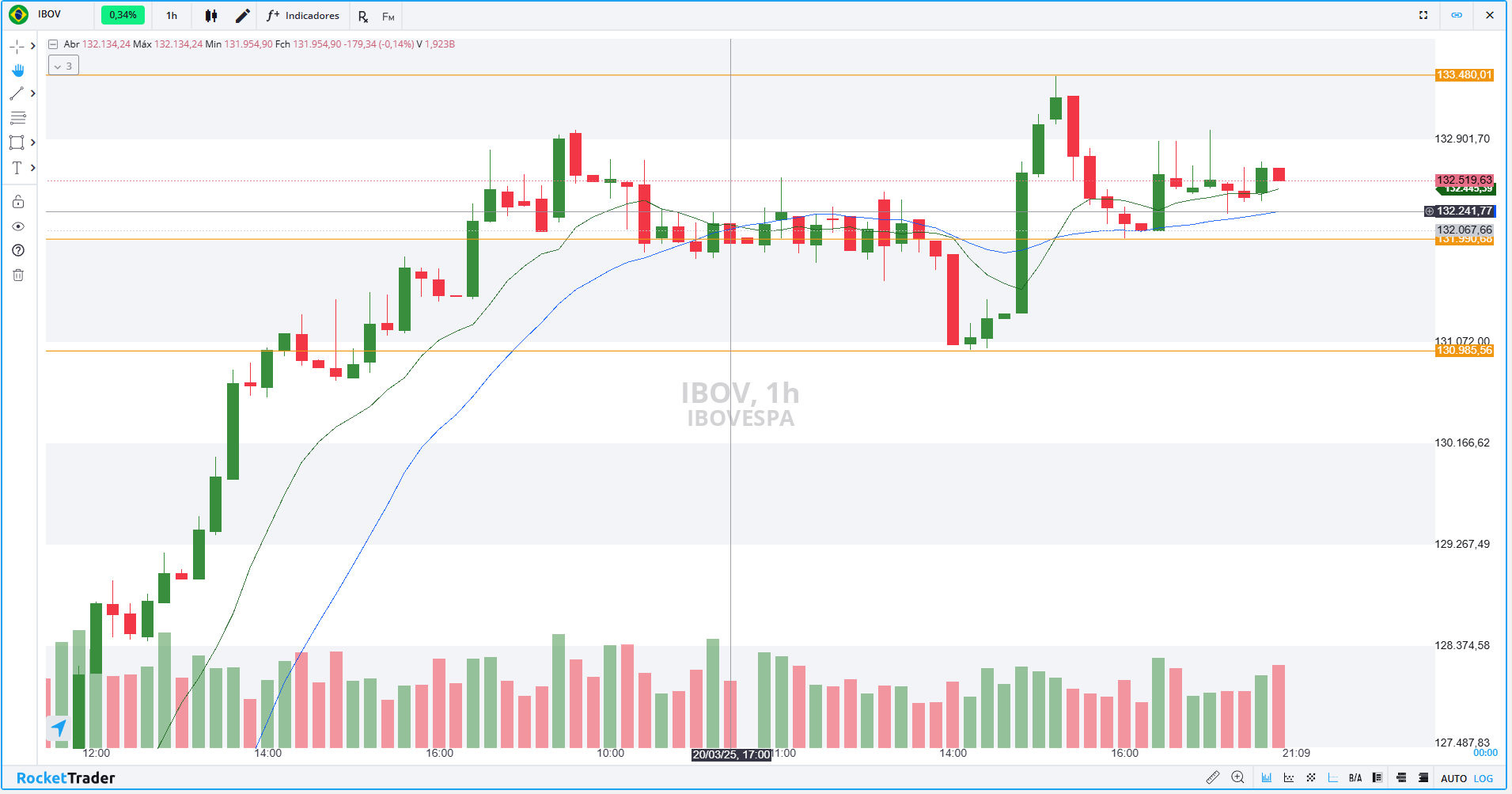Click the 133.480,01 orange price level label
This screenshot has height=794, width=1512.
click(1464, 75)
